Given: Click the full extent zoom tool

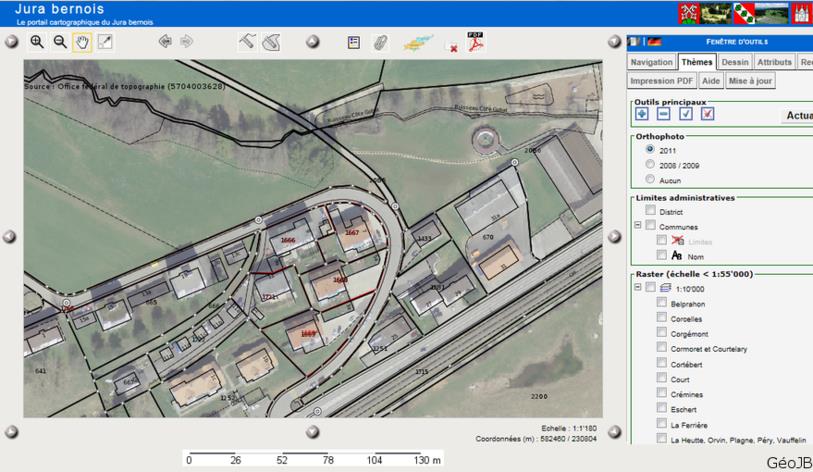Looking at the screenshot, I should click(105, 42).
